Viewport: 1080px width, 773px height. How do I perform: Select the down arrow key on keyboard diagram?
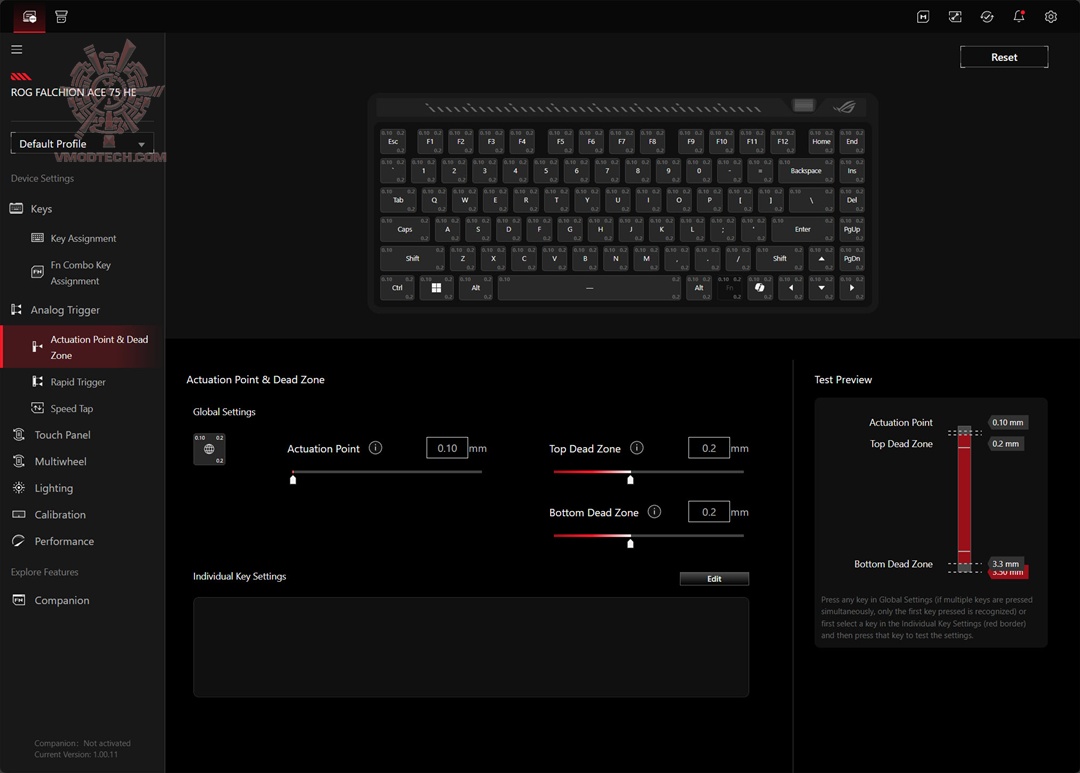pyautogui.click(x=821, y=287)
